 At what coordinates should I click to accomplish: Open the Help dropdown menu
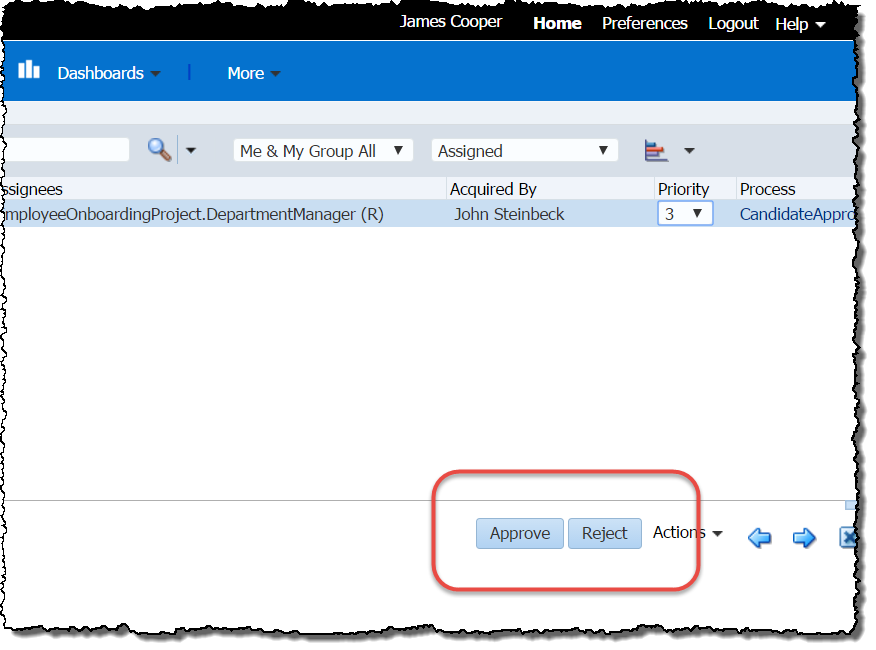(x=800, y=24)
